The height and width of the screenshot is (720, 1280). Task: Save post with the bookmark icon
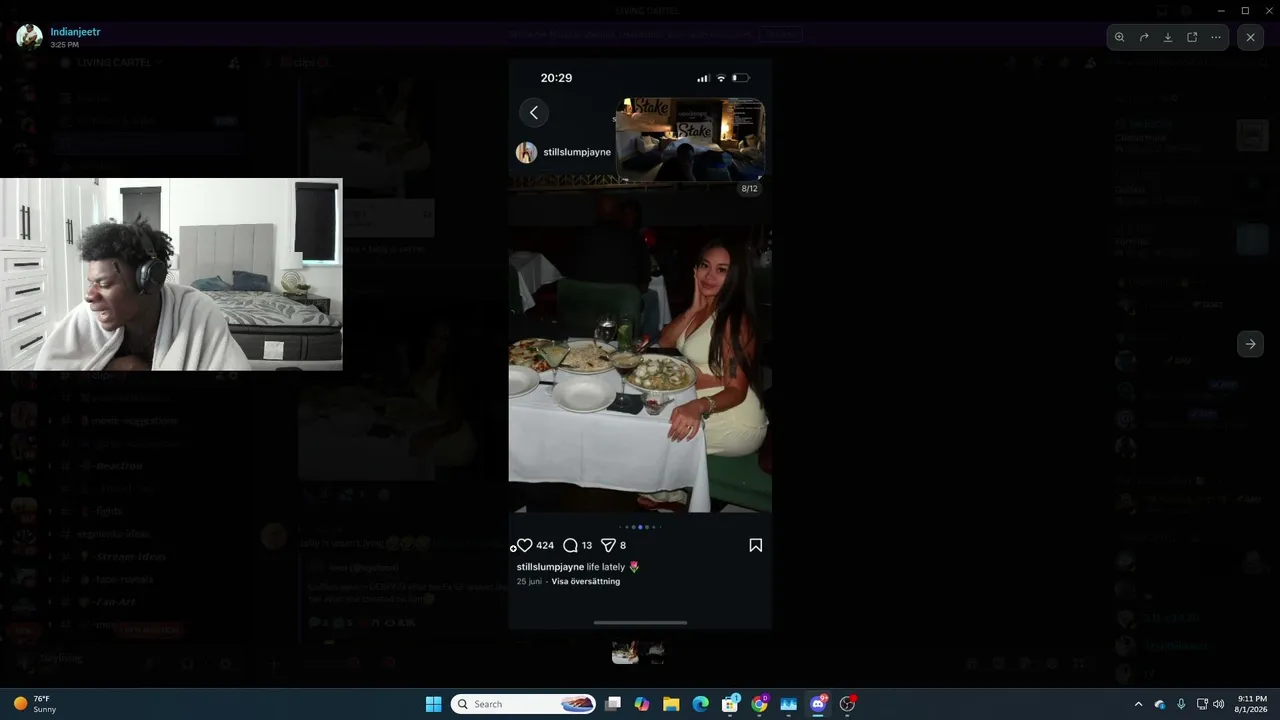(756, 545)
